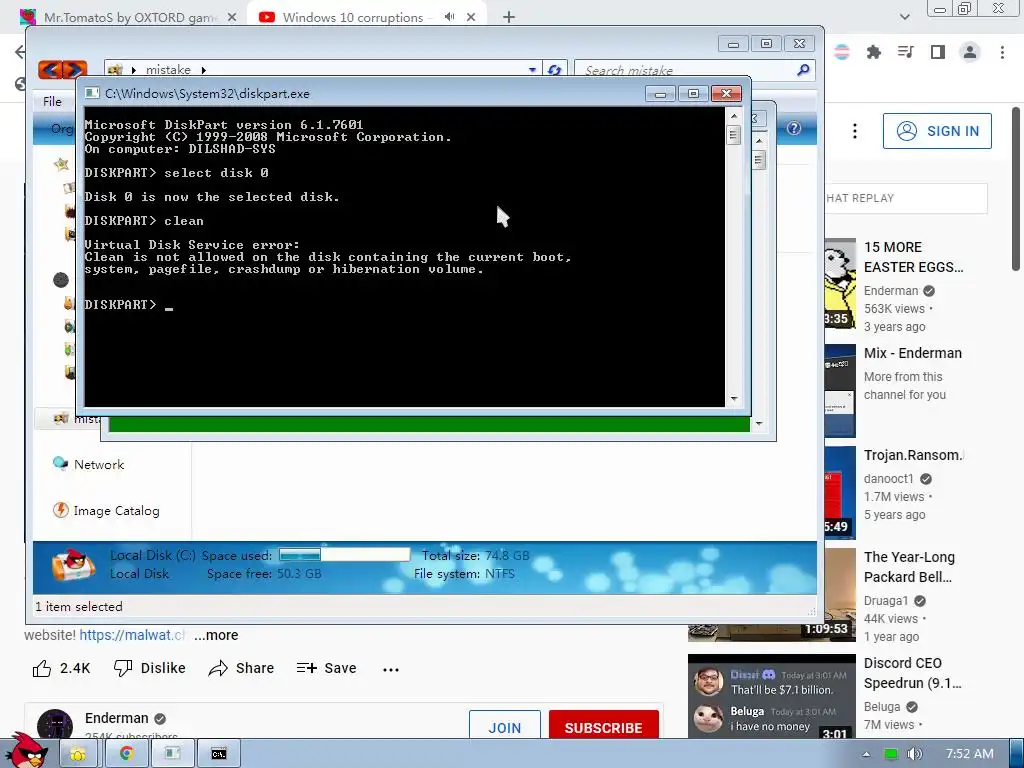Open The Year-Long Packard Bell video

pyautogui.click(x=909, y=567)
